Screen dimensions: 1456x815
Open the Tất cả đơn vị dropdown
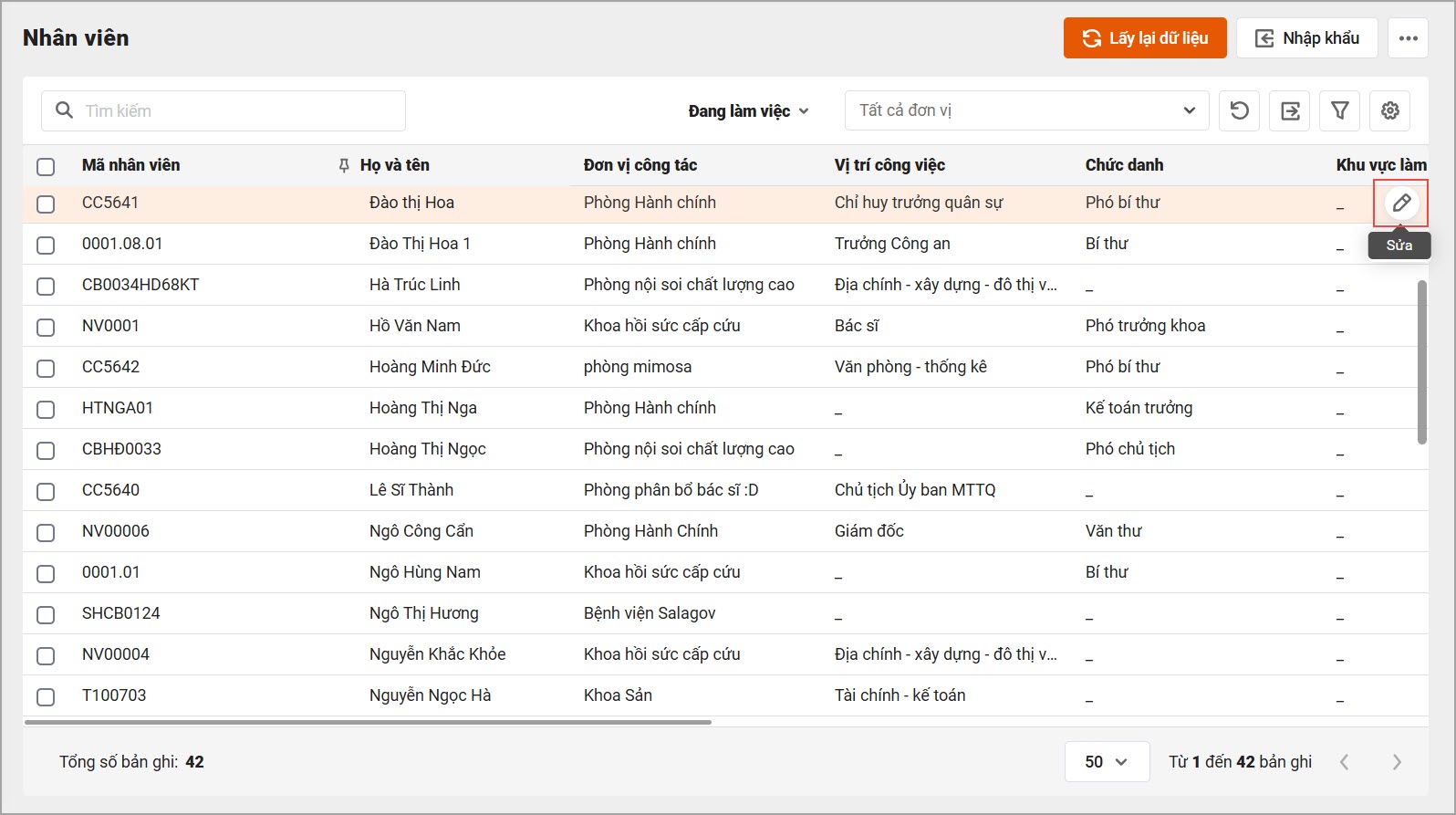tap(1026, 110)
